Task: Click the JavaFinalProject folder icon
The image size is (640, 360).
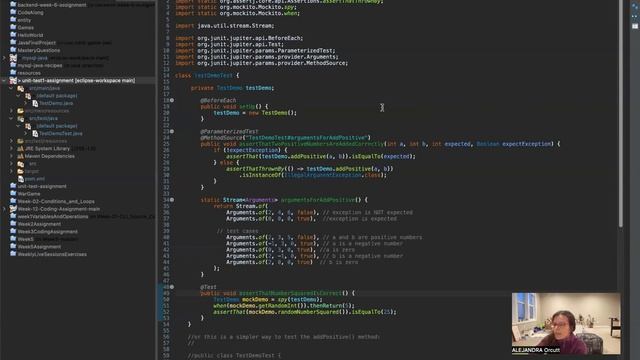Action: (13, 42)
